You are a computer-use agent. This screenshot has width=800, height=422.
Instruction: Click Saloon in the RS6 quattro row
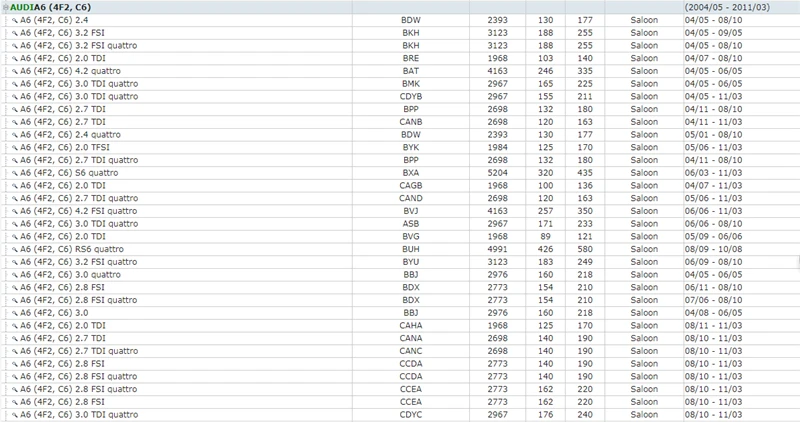(644, 250)
